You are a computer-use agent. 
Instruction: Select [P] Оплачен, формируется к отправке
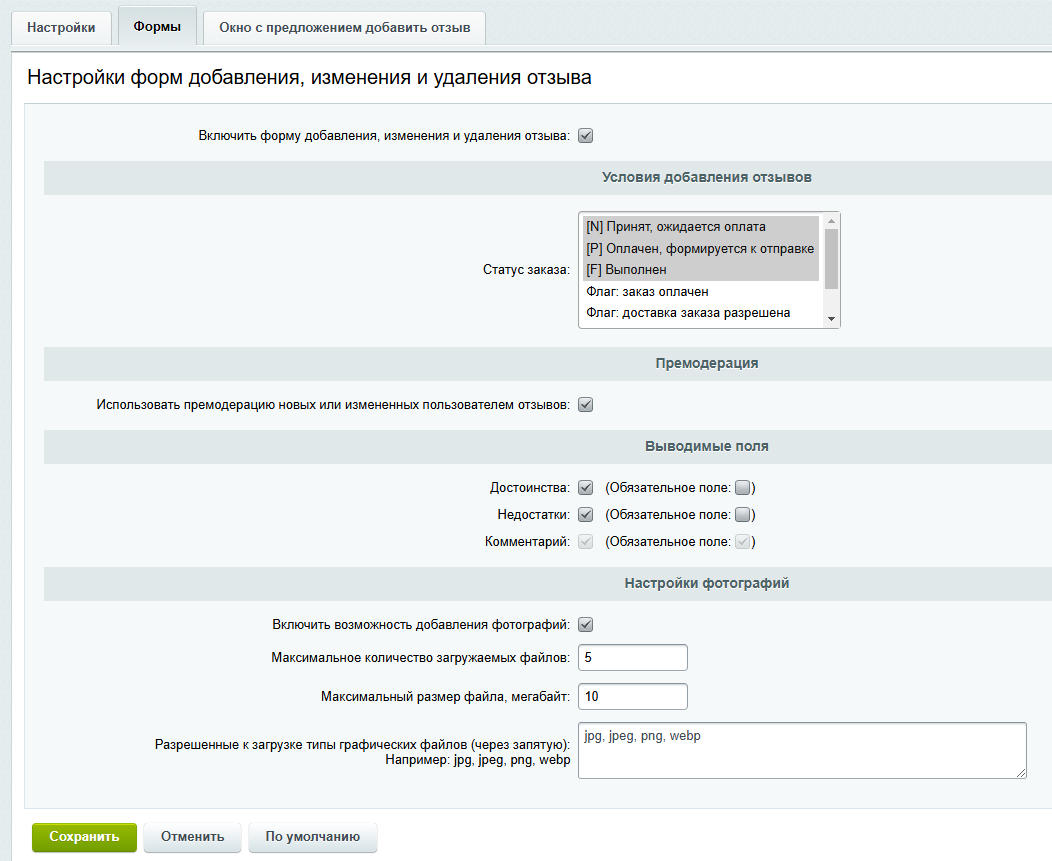pos(700,248)
